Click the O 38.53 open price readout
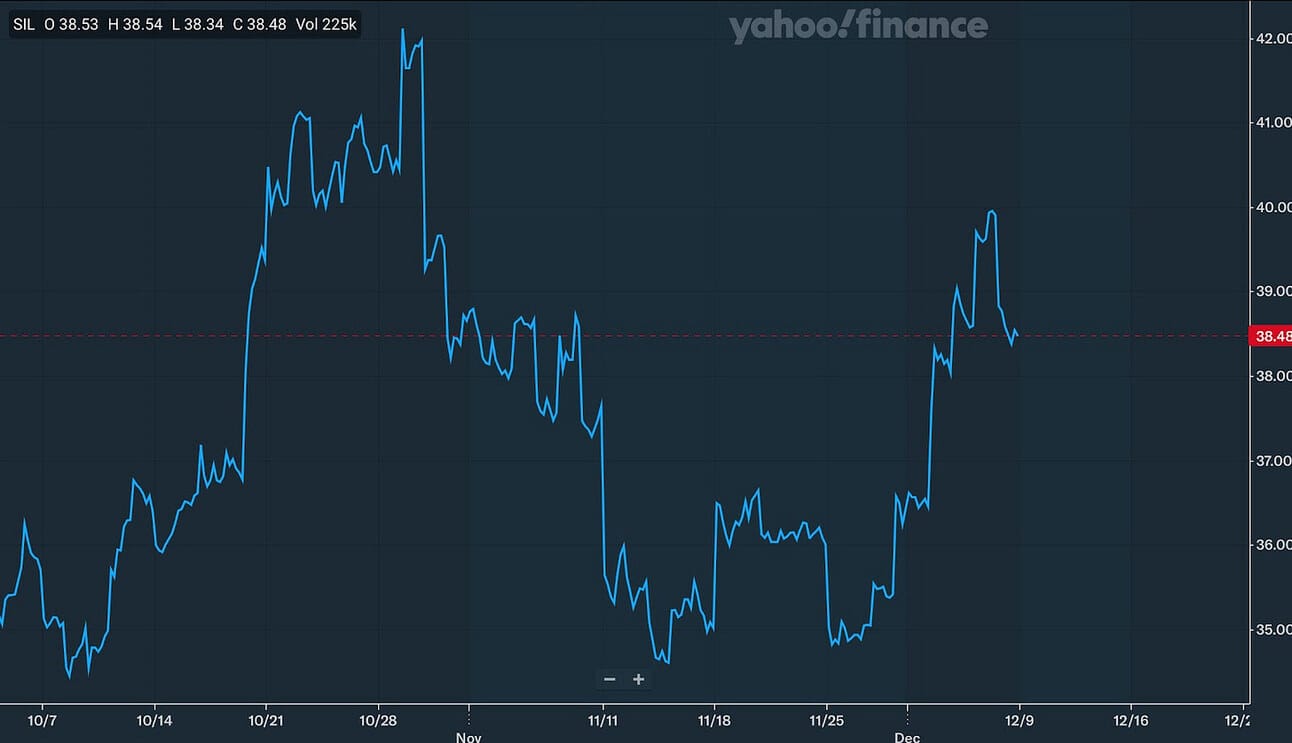The width and height of the screenshot is (1292, 743). tap(71, 24)
